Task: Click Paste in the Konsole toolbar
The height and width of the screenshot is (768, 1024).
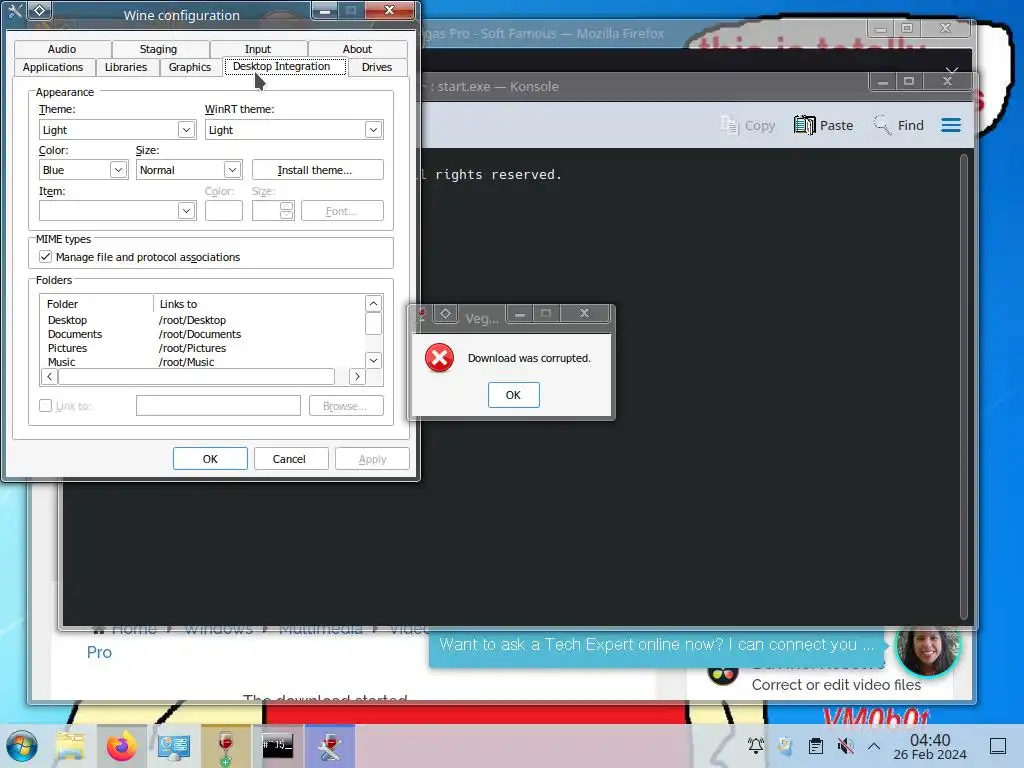Action: pos(824,125)
